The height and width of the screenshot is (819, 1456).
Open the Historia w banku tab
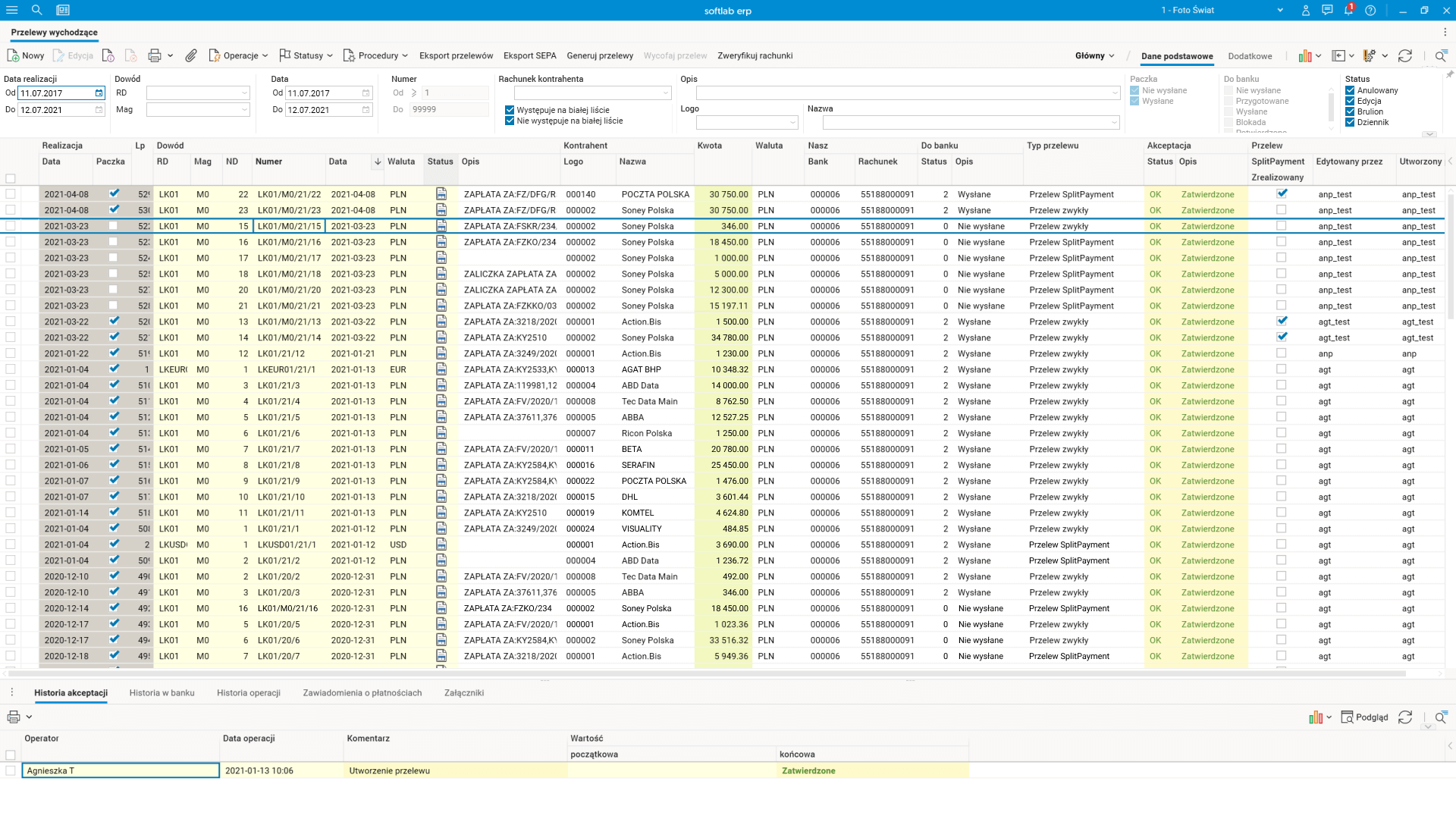tap(162, 692)
